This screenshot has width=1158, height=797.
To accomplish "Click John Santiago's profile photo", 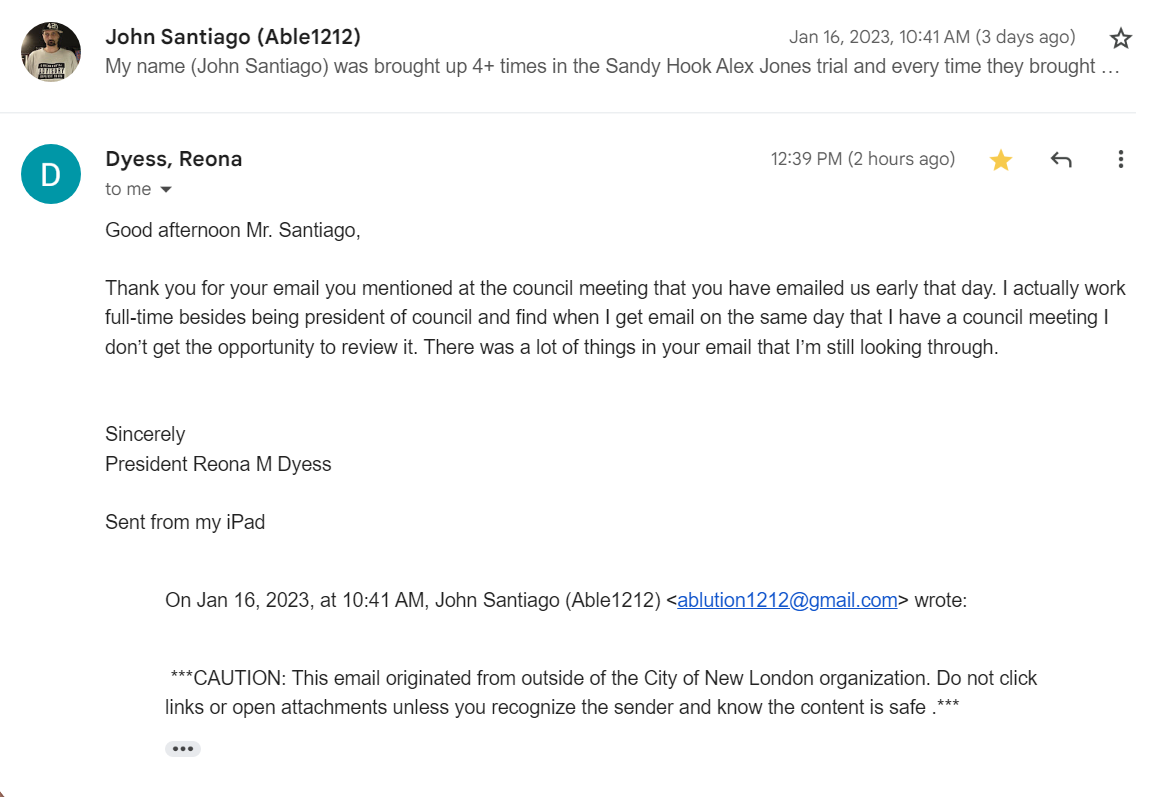I will coord(51,52).
